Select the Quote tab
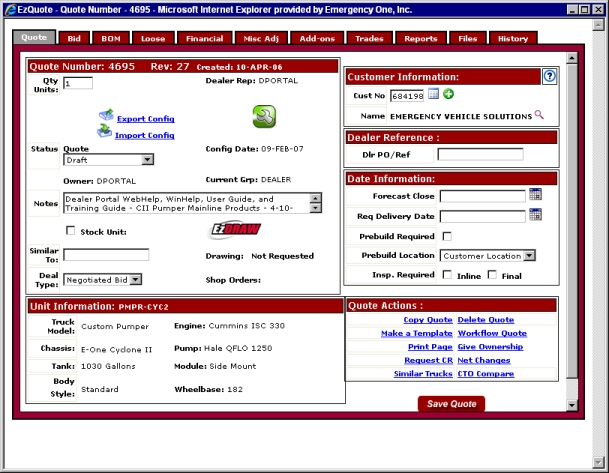The height and width of the screenshot is (473, 609). (x=34, y=37)
